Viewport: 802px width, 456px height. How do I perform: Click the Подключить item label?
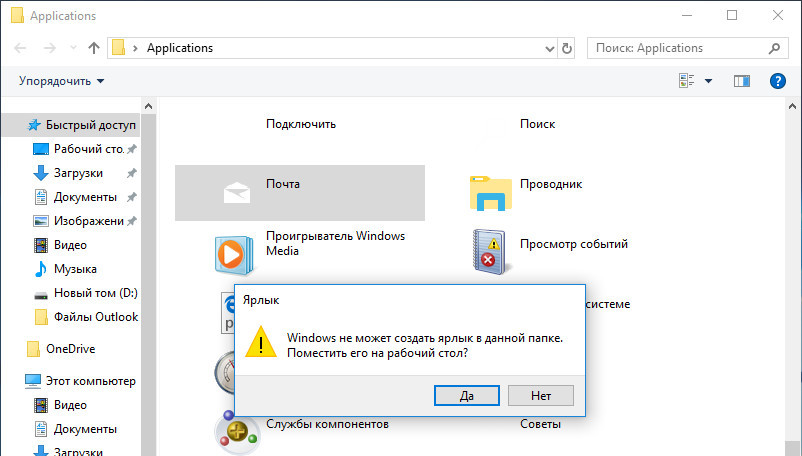coord(301,124)
